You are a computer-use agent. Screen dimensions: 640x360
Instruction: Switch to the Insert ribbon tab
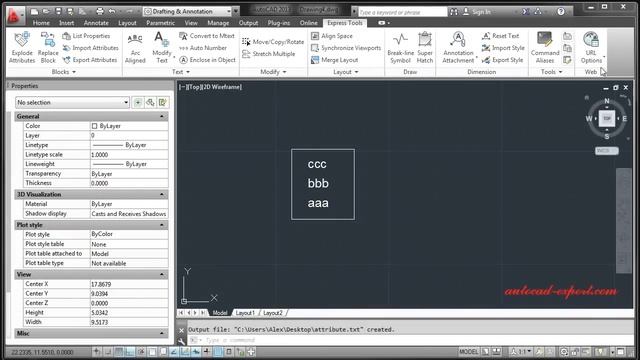[x=66, y=23]
